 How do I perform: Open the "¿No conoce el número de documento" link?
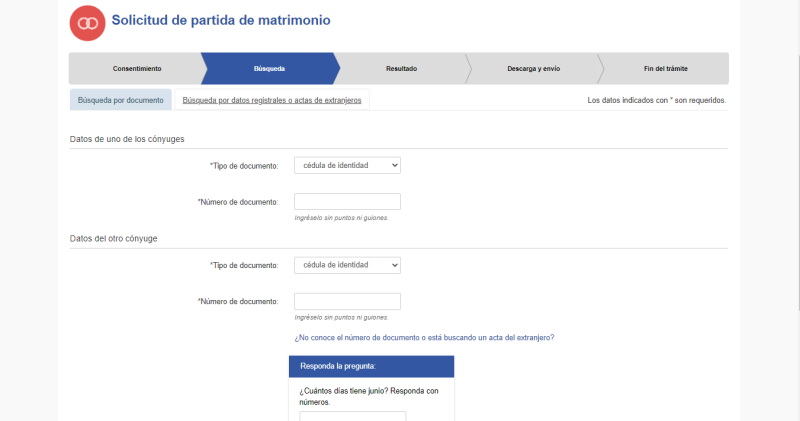pos(424,338)
